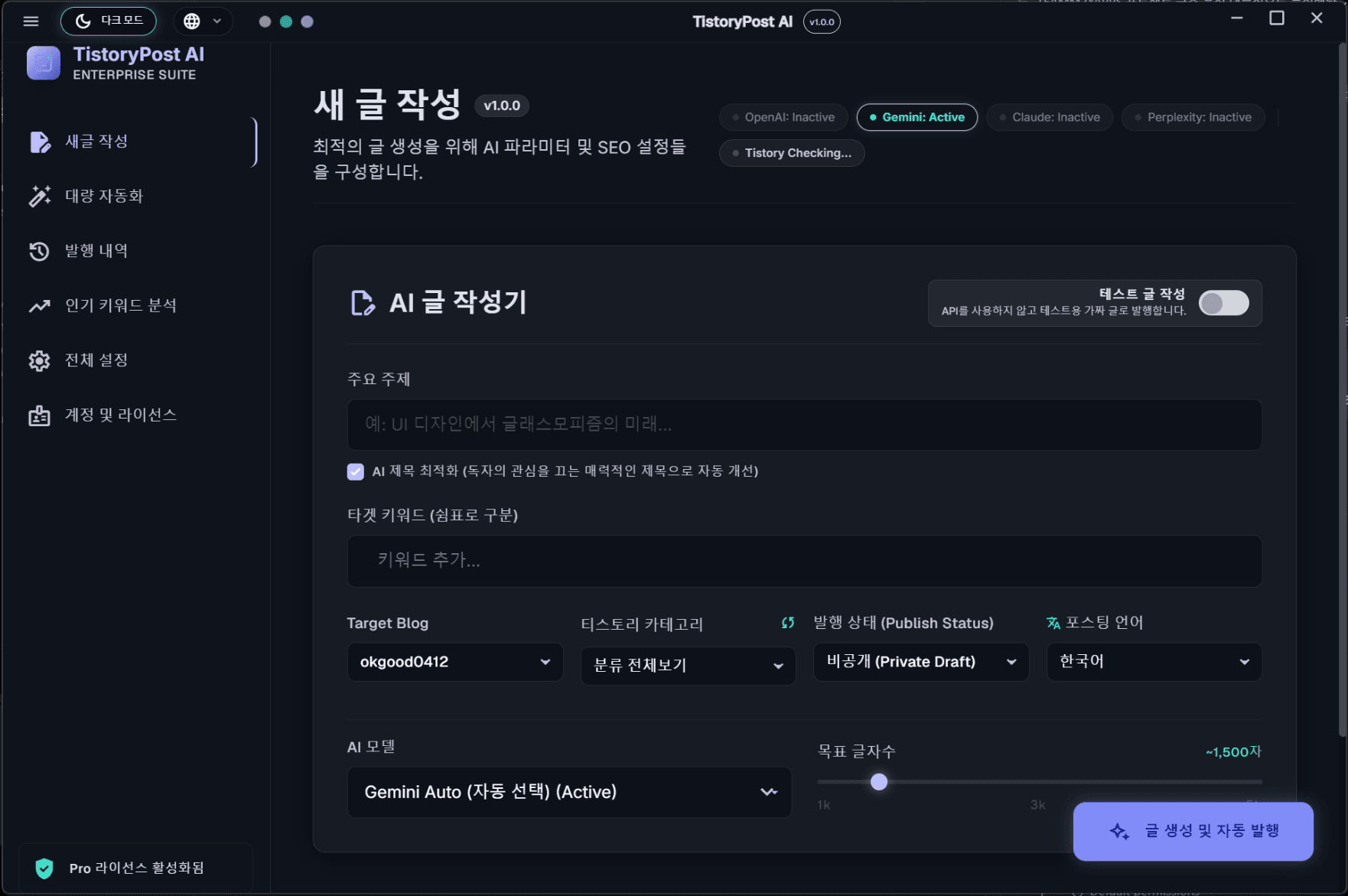This screenshot has width=1348, height=896.
Task: Click the ENTERPRISE SUITE subtitle text
Action: pyautogui.click(x=135, y=75)
